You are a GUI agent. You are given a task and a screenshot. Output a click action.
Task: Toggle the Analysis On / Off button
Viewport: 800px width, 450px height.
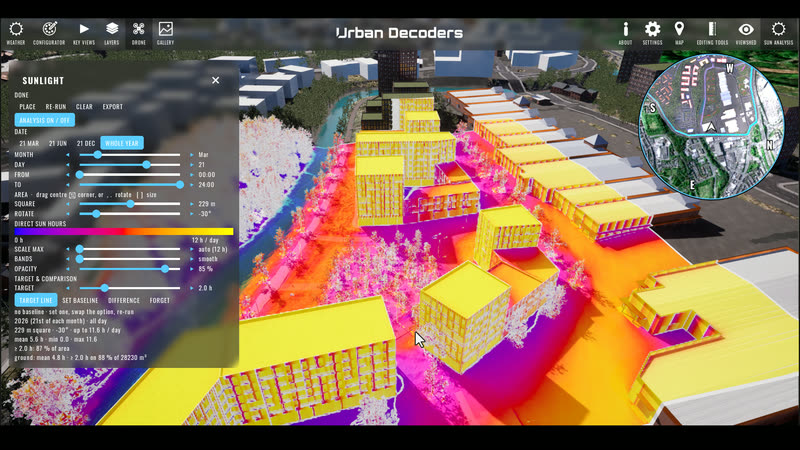tap(44, 120)
